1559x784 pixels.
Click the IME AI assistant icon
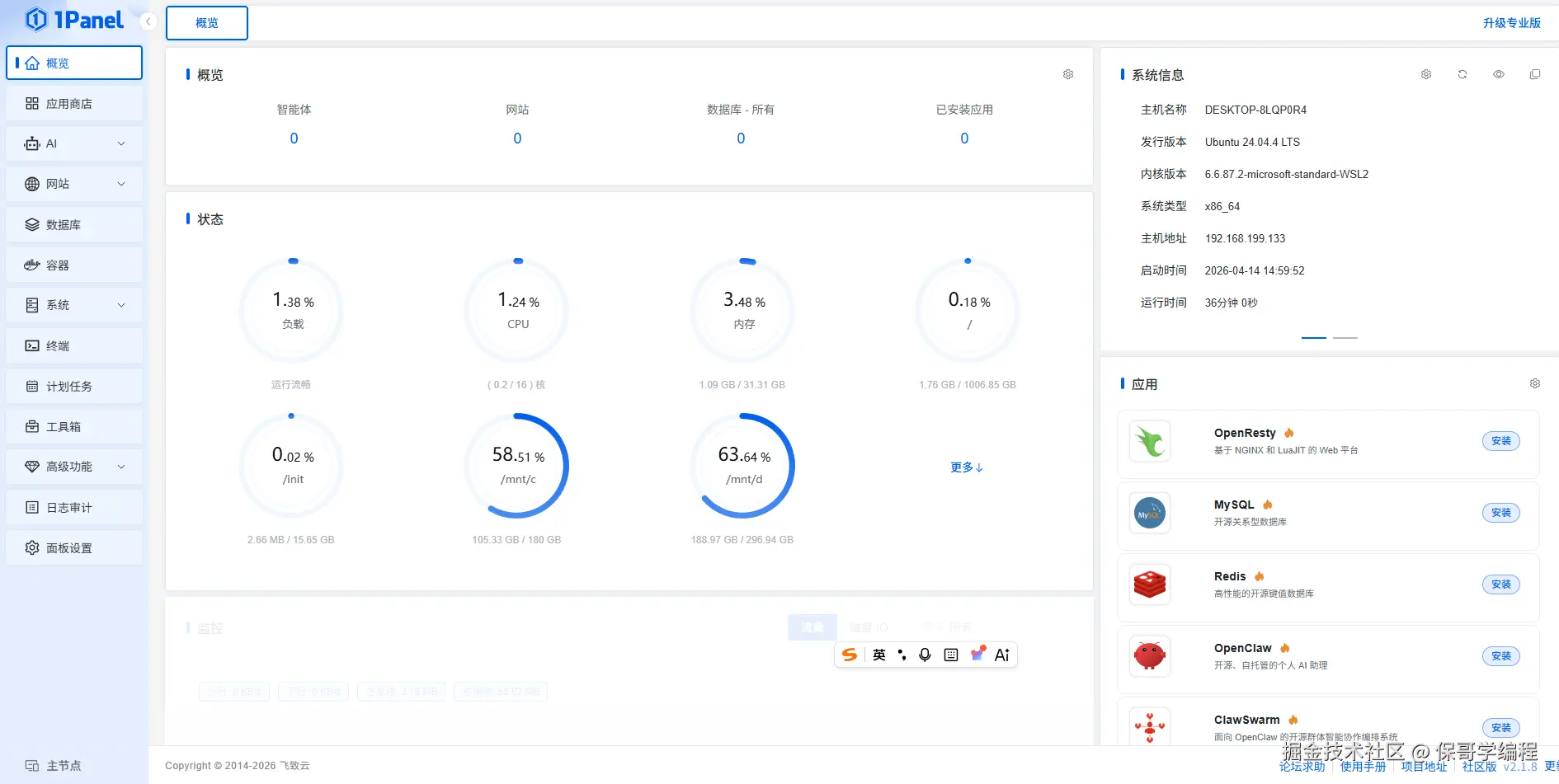pyautogui.click(x=1002, y=655)
